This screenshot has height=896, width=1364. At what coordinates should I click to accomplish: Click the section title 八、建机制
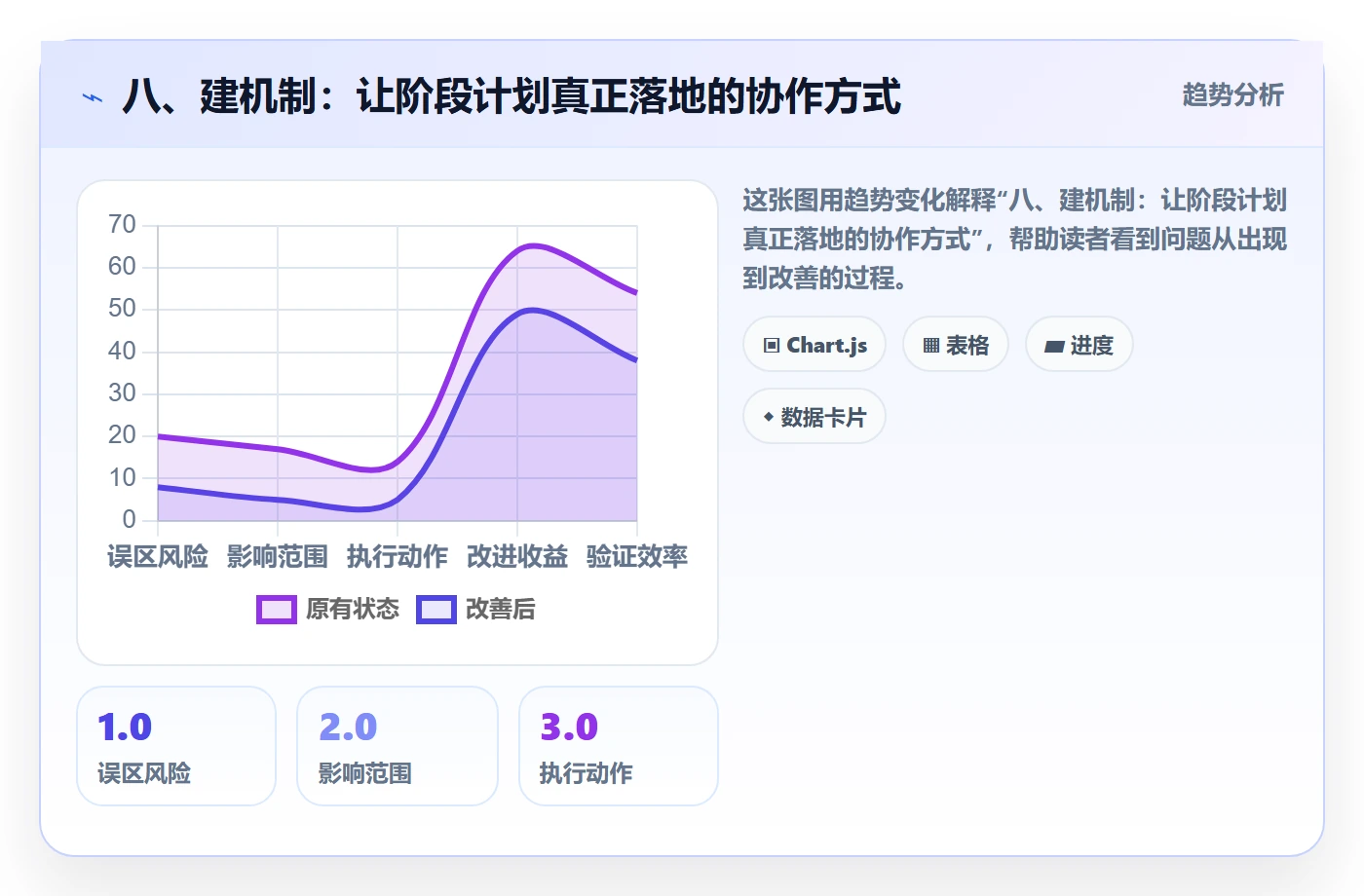[511, 96]
